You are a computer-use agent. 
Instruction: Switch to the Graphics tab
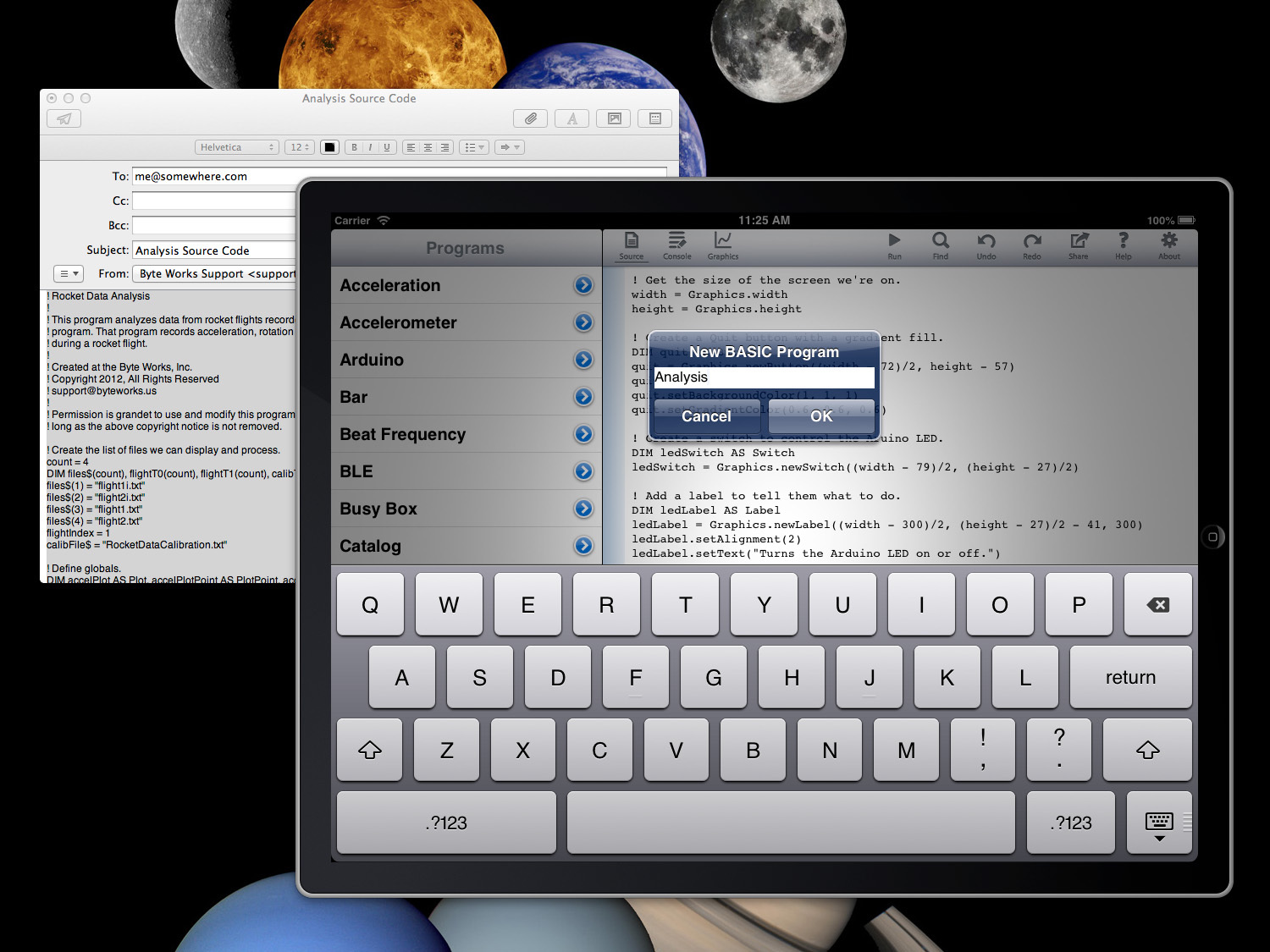(722, 245)
